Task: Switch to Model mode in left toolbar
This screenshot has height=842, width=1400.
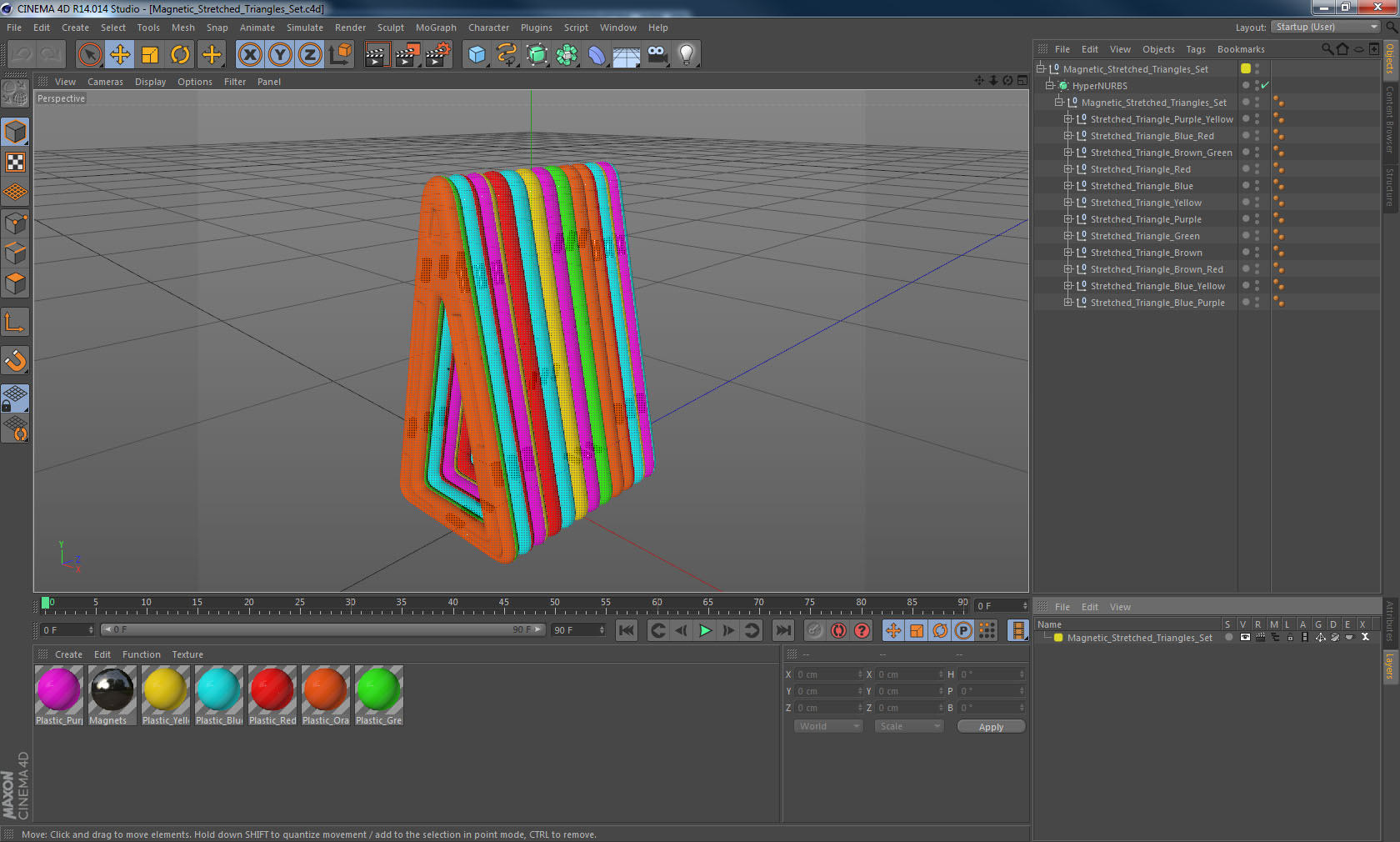Action: point(16,132)
